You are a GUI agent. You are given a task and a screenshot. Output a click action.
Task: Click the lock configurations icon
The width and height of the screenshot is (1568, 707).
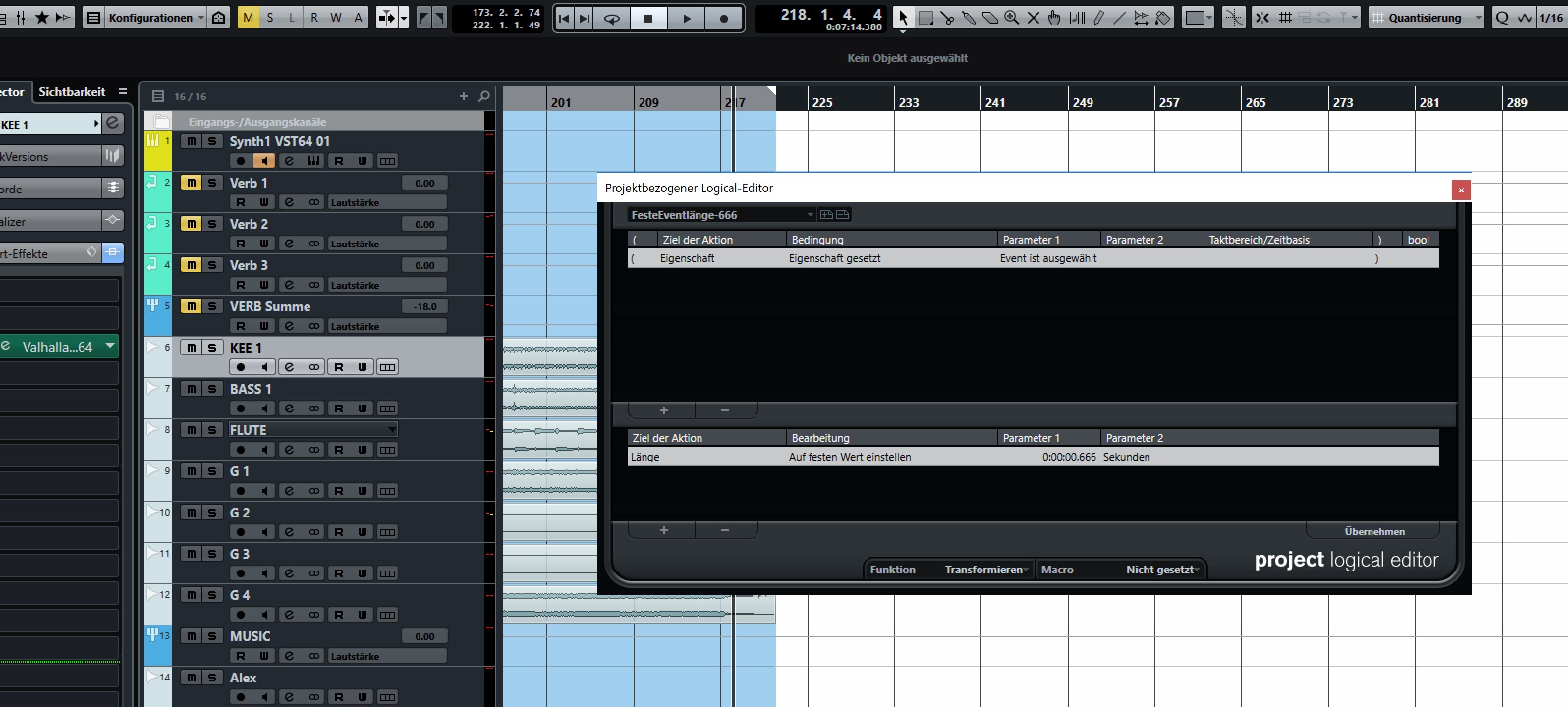point(219,18)
